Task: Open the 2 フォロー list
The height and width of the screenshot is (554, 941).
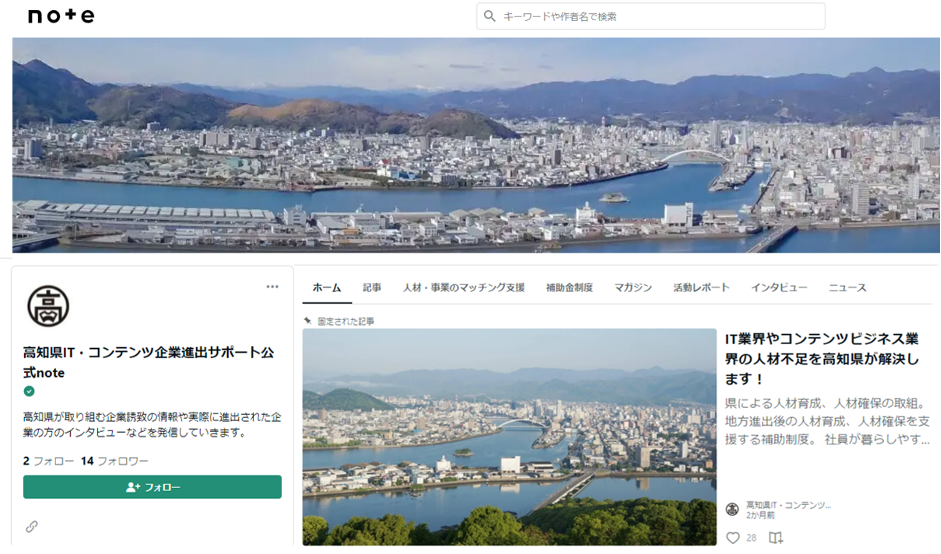Action: (48, 461)
